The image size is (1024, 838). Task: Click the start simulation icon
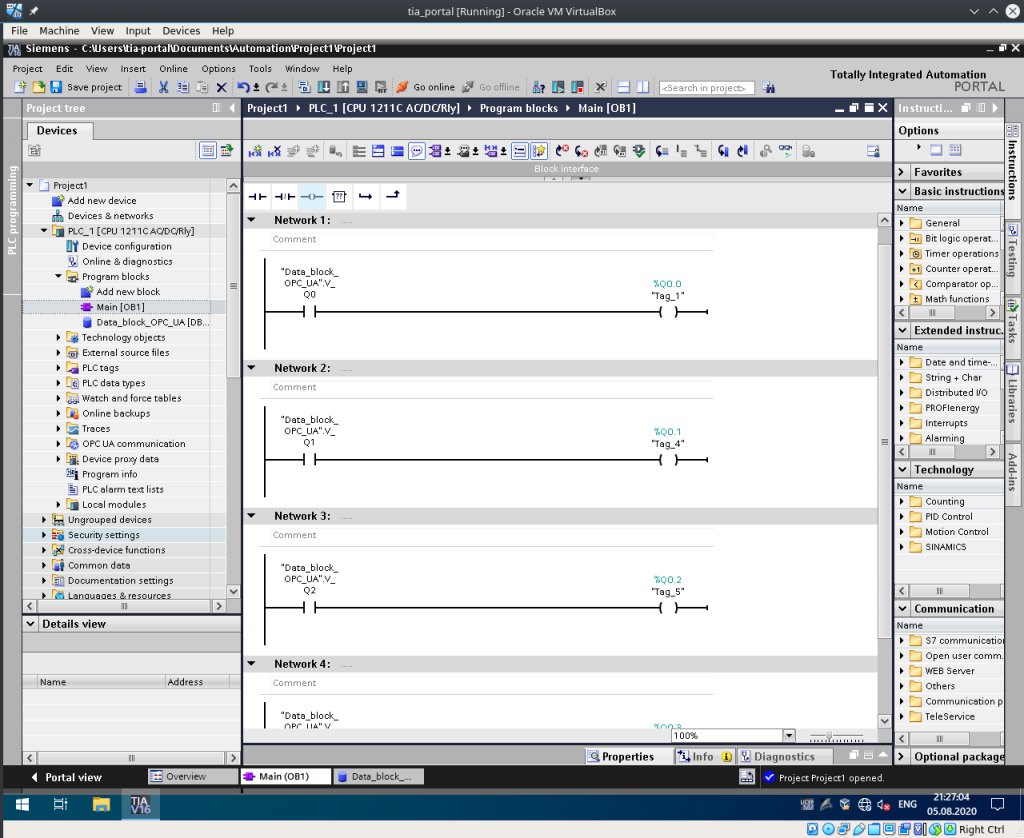tap(362, 87)
